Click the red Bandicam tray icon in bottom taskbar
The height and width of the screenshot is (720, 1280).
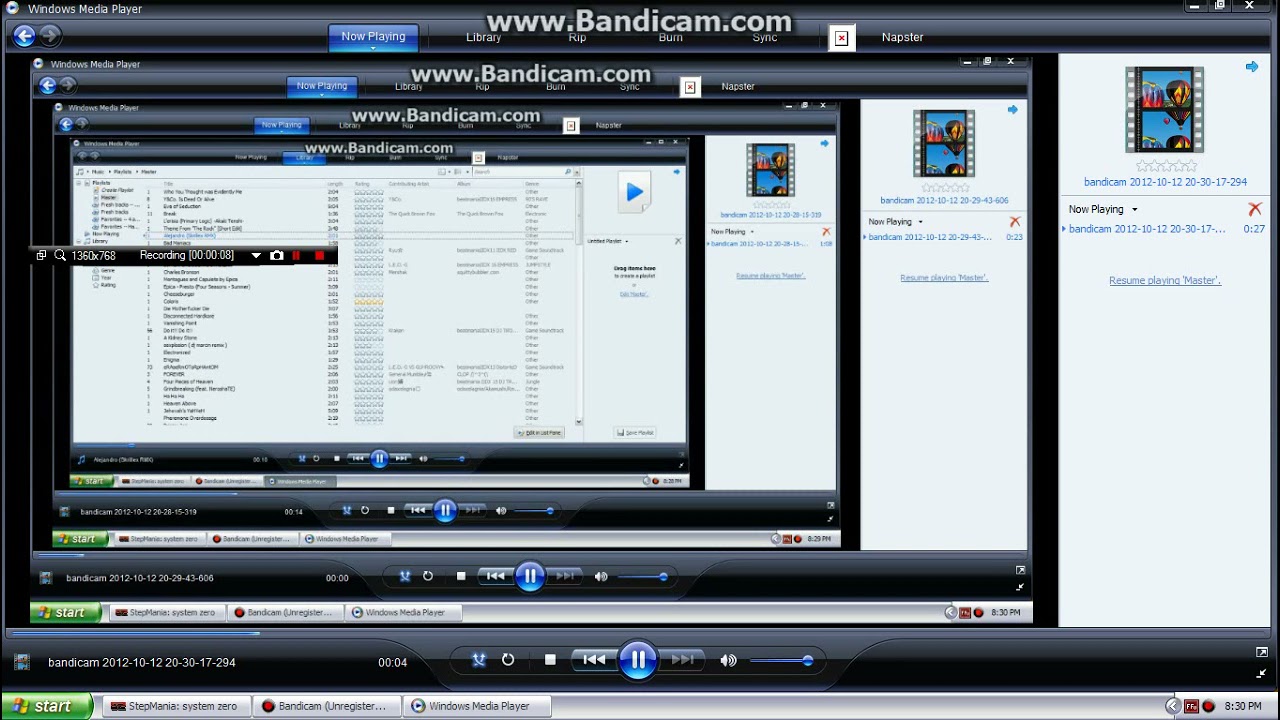(1208, 706)
